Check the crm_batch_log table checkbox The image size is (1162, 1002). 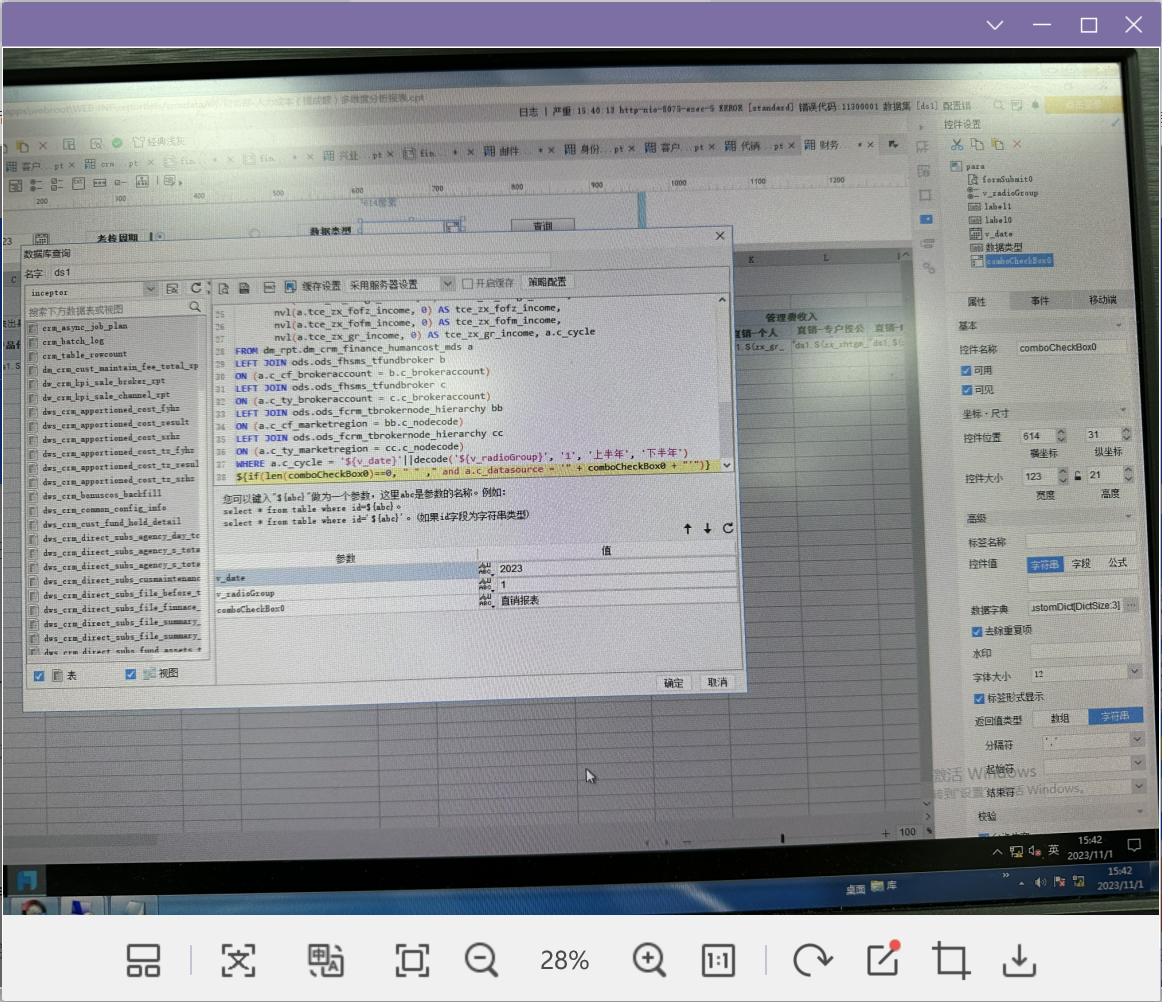tap(33, 342)
